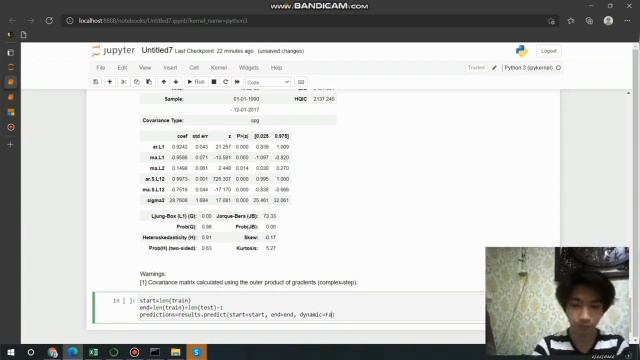Insert a cell below with the plus icon
The image size is (640, 360).
109,82
